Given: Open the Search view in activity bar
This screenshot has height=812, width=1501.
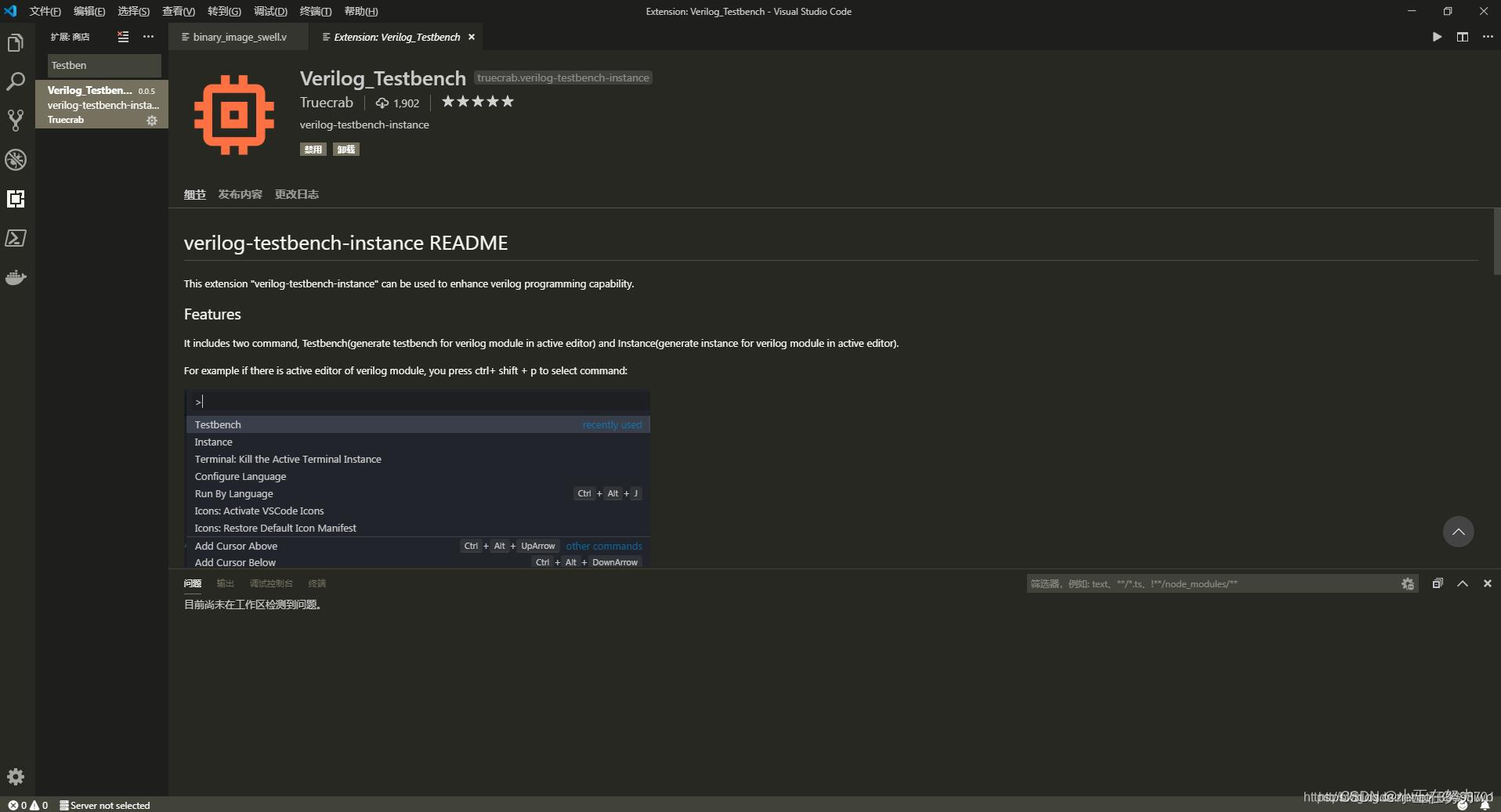Looking at the screenshot, I should point(16,81).
